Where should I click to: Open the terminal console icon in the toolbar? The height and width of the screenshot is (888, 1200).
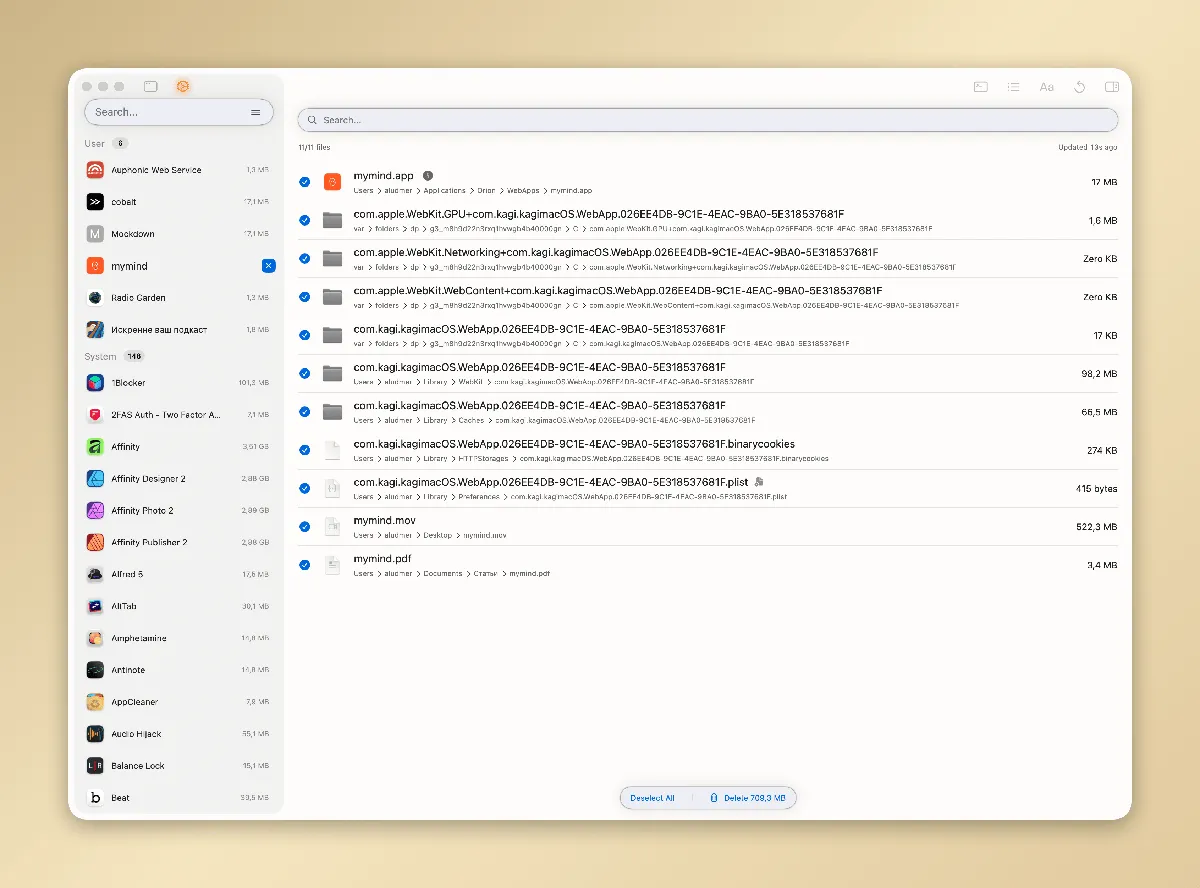(980, 87)
